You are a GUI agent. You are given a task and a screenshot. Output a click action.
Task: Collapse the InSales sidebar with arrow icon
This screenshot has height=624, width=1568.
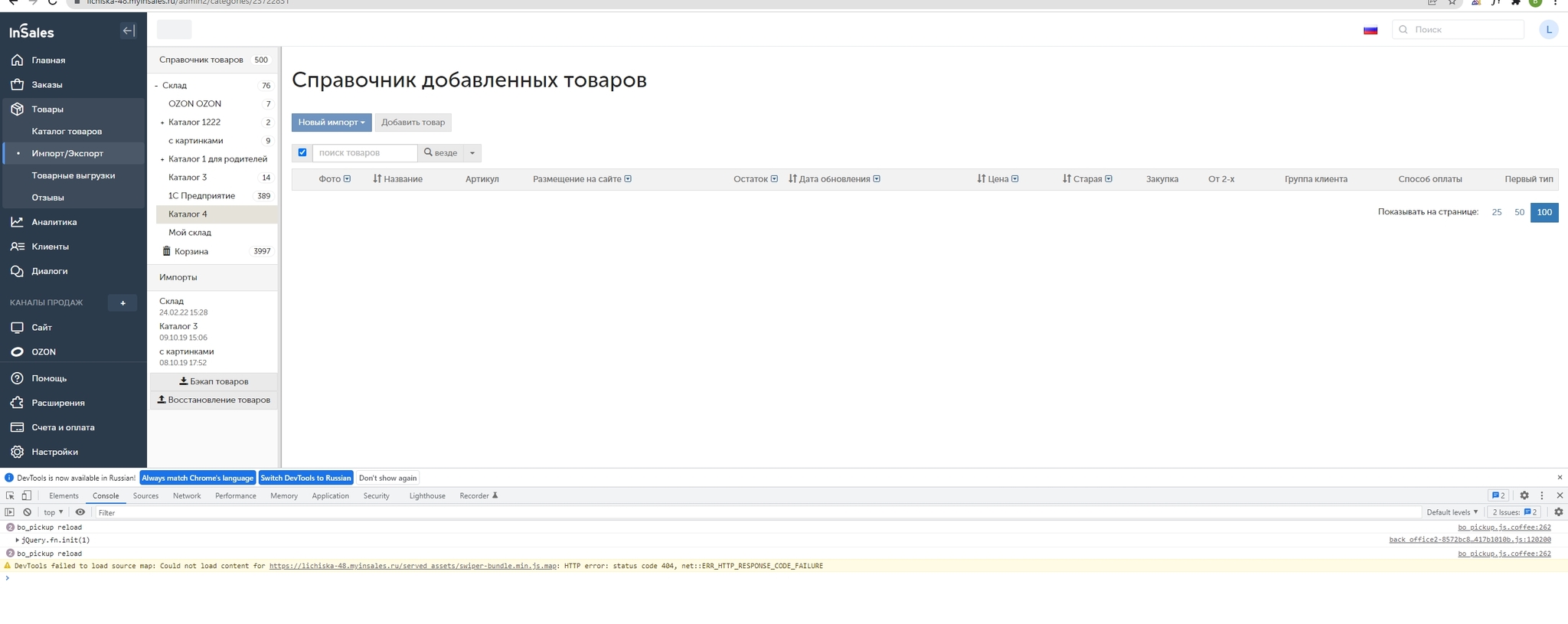(129, 31)
